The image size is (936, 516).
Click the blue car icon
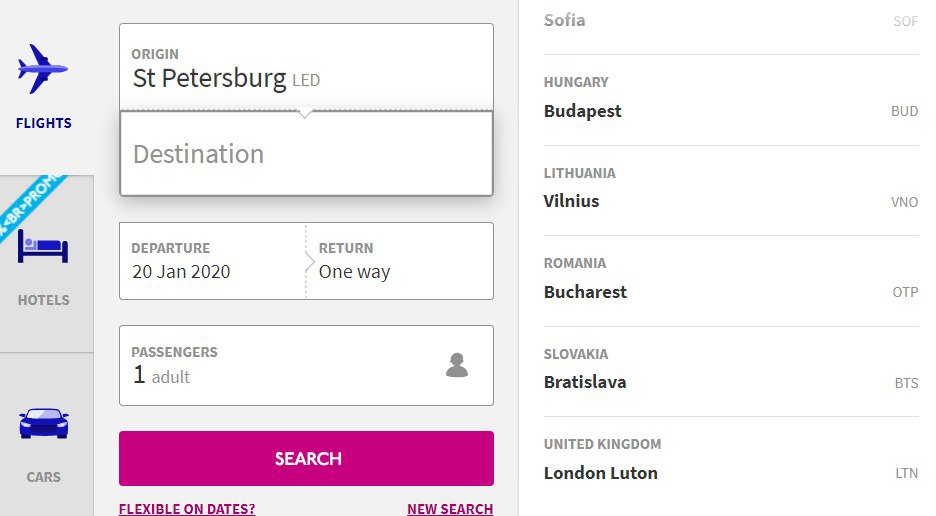[x=43, y=424]
